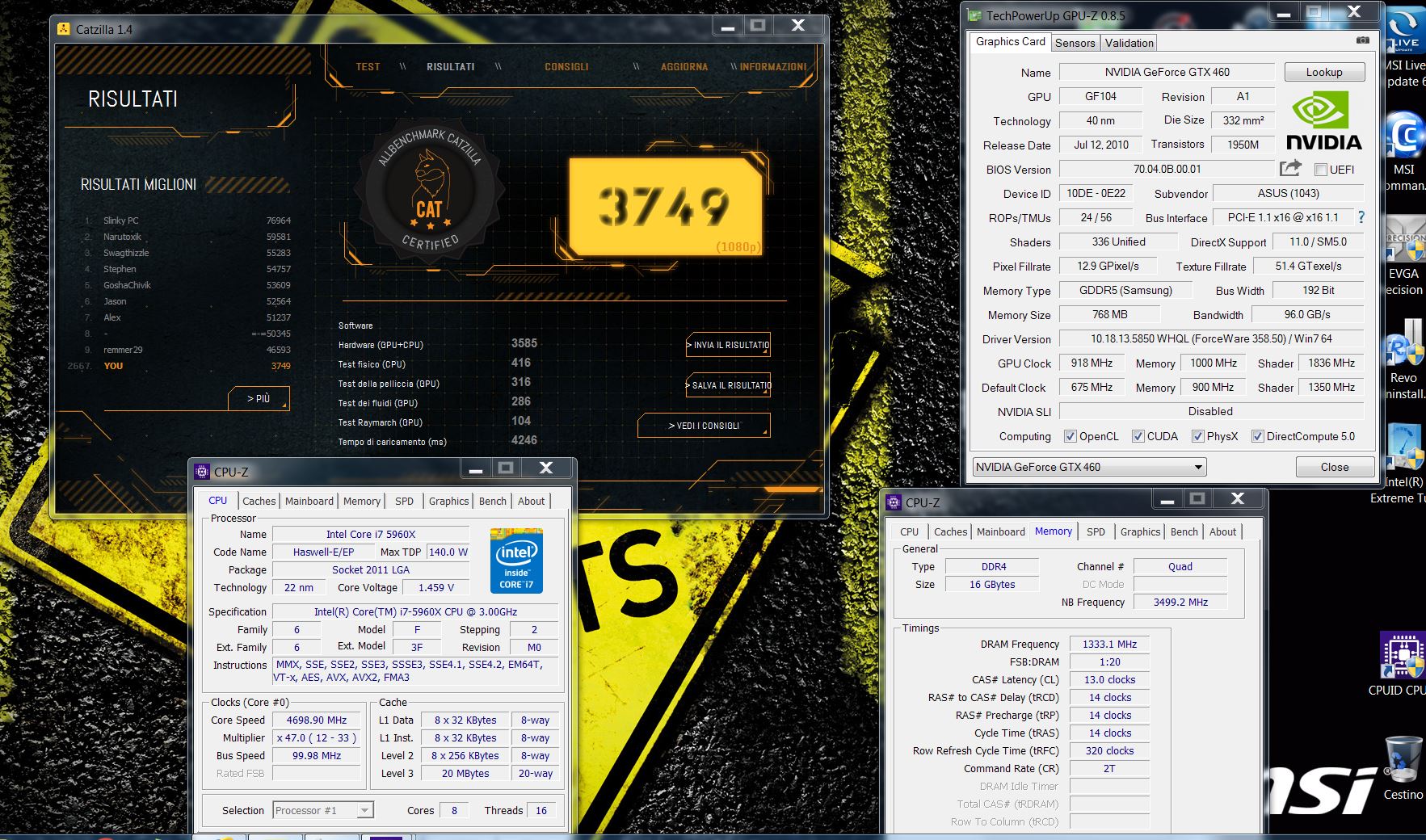Click the bus interface question mark icon
Viewport: 1426px width, 840px height.
click(x=1361, y=217)
